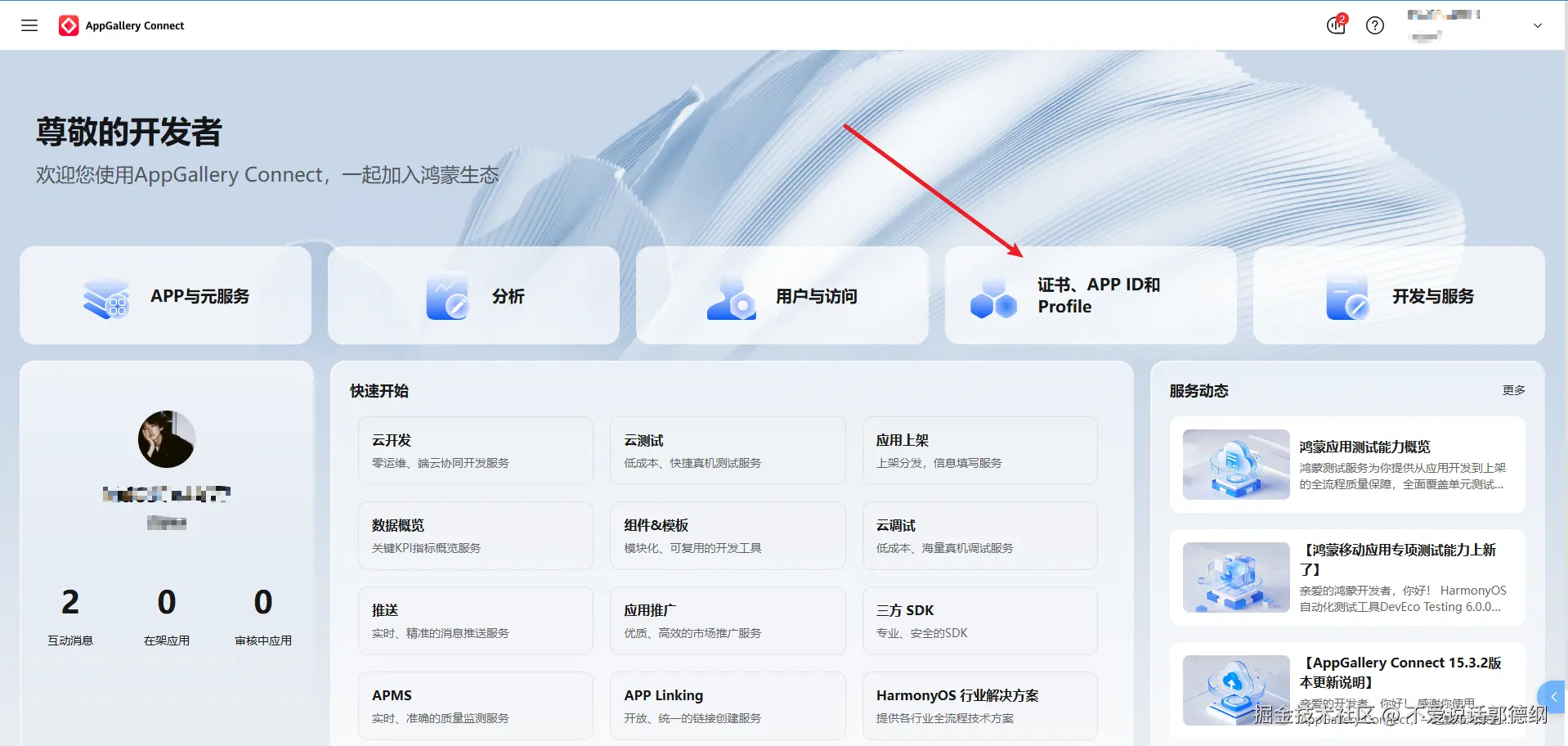Open the 云开发 quick start tile
The height and width of the screenshot is (746, 1568).
coord(476,451)
